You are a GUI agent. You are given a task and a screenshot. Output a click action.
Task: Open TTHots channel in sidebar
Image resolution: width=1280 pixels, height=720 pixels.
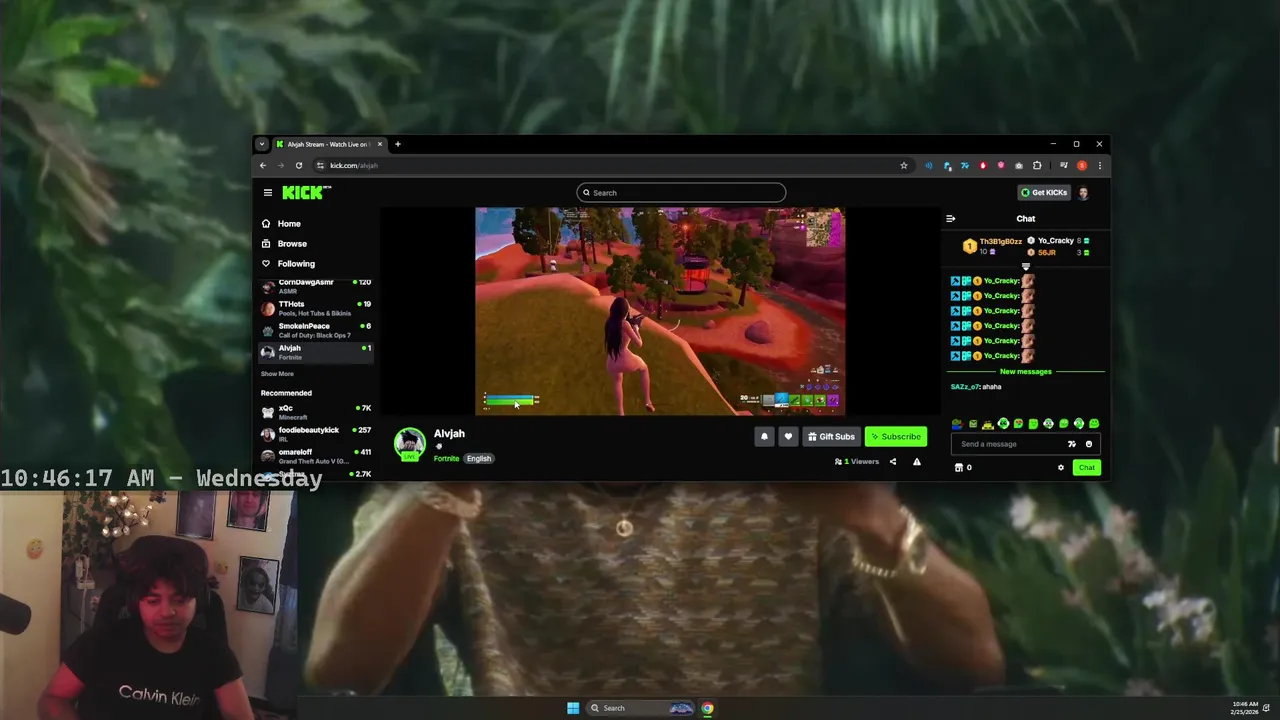click(316, 308)
